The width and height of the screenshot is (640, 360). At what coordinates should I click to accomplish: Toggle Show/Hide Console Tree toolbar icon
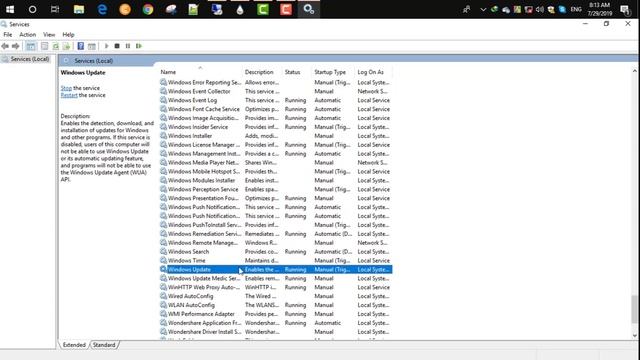coord(31,46)
